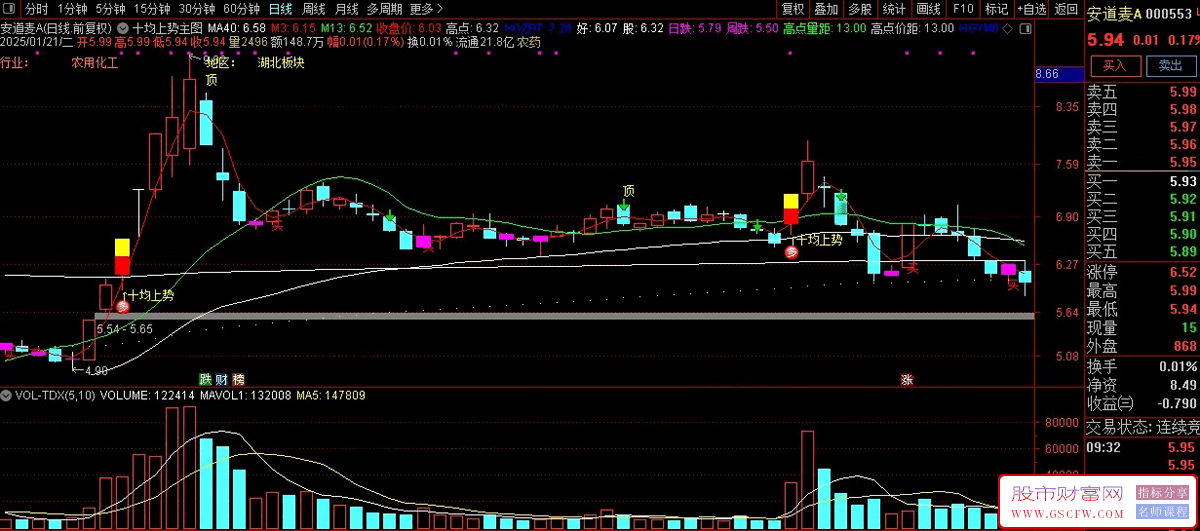Add stock with +自选 button
The height and width of the screenshot is (531, 1200).
tap(1032, 9)
